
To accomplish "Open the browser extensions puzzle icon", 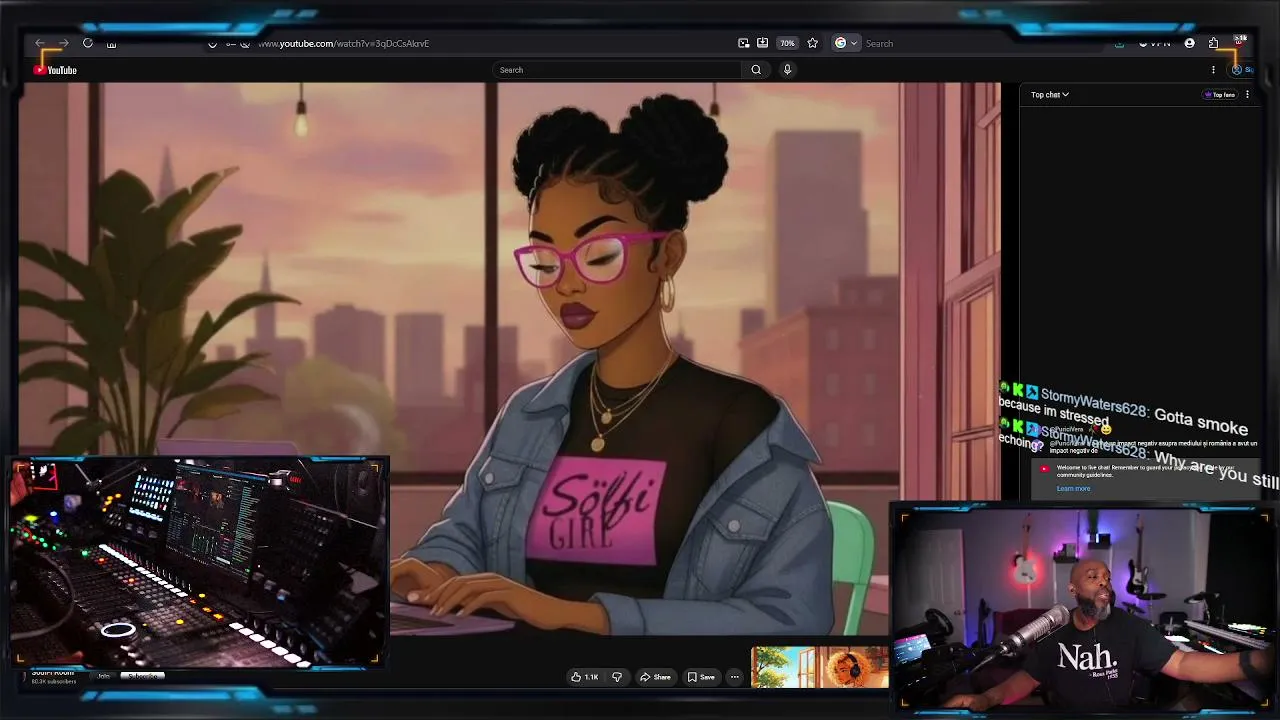I will (x=1214, y=43).
